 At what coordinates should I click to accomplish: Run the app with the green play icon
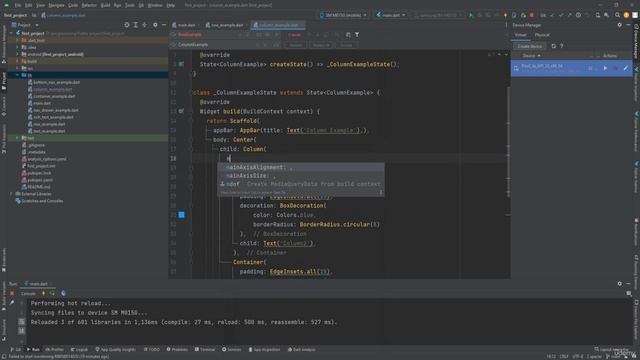tap(471, 15)
